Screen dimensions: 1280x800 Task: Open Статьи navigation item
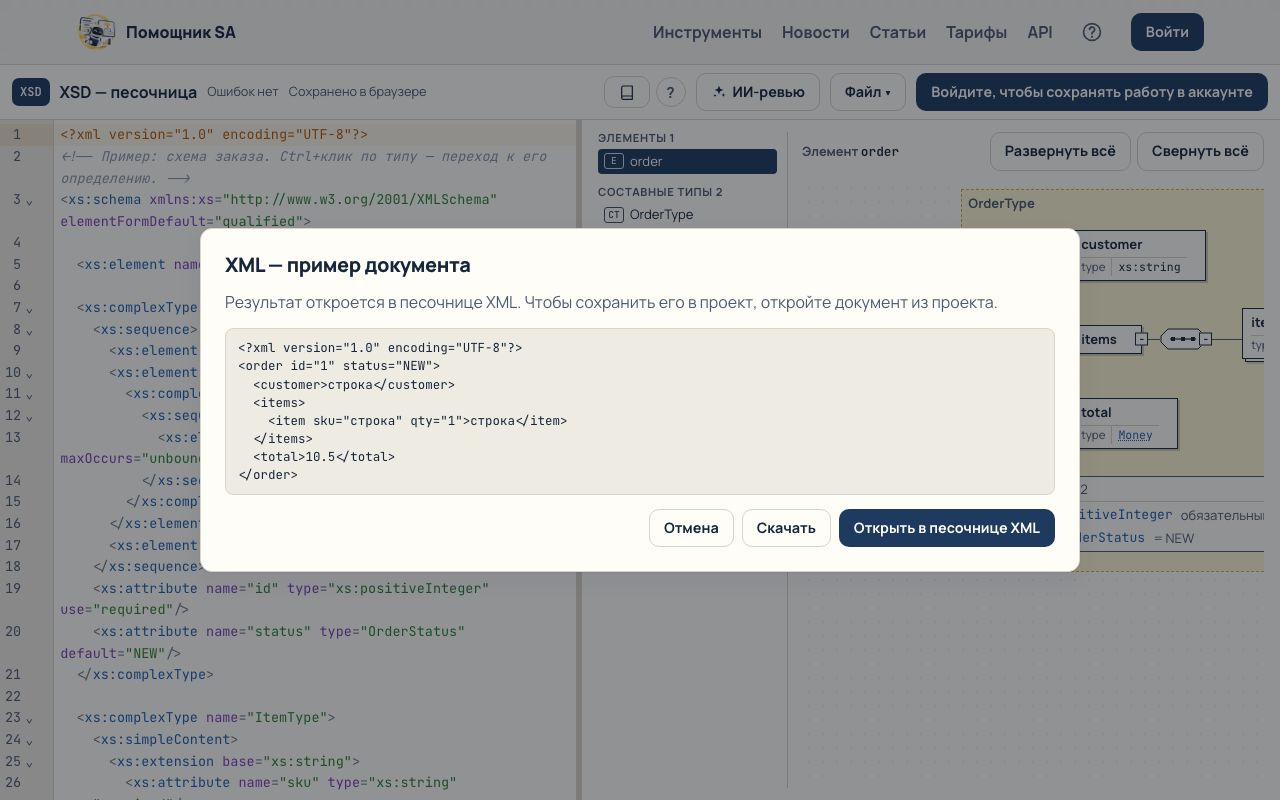(x=897, y=32)
